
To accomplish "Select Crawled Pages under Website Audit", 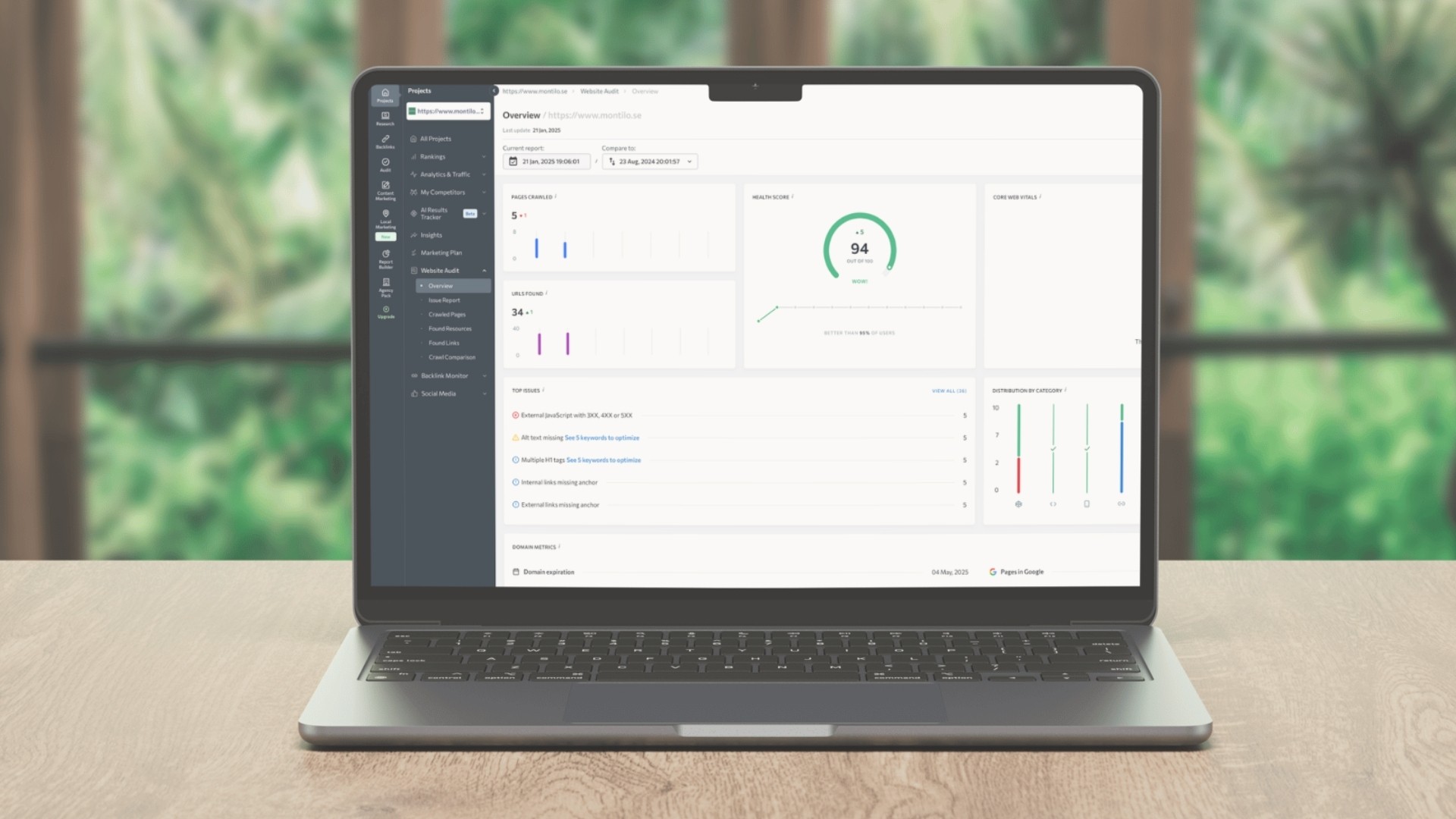I will [447, 315].
